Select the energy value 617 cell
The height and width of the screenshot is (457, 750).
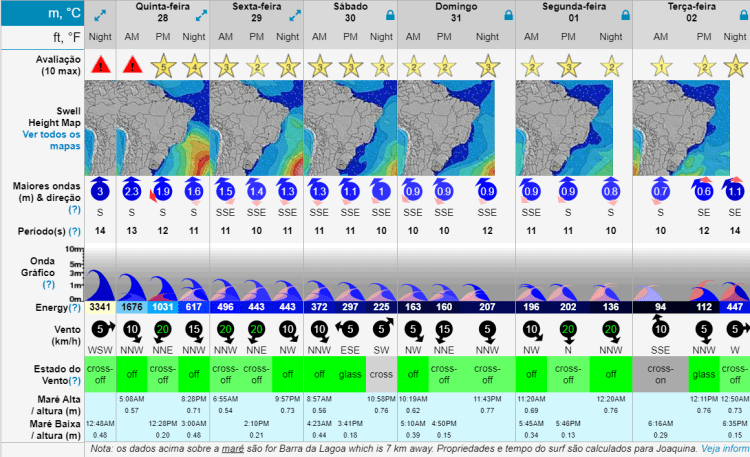coord(194,307)
